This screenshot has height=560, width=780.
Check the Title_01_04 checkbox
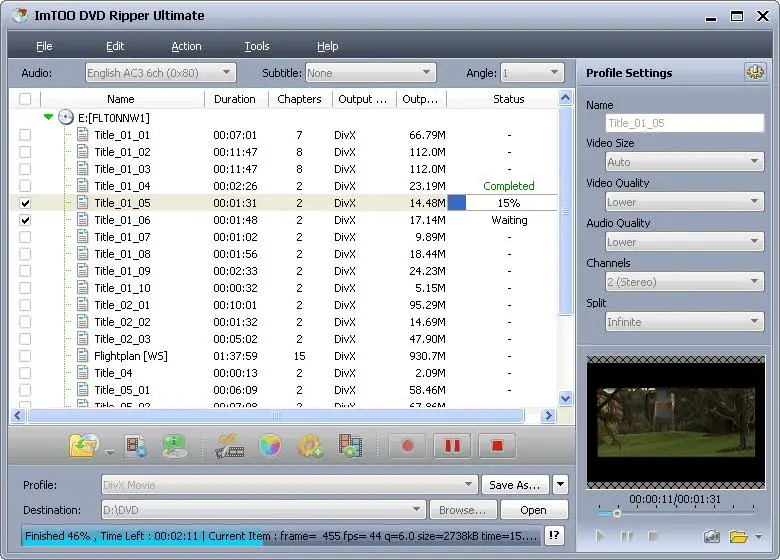pyautogui.click(x=25, y=186)
